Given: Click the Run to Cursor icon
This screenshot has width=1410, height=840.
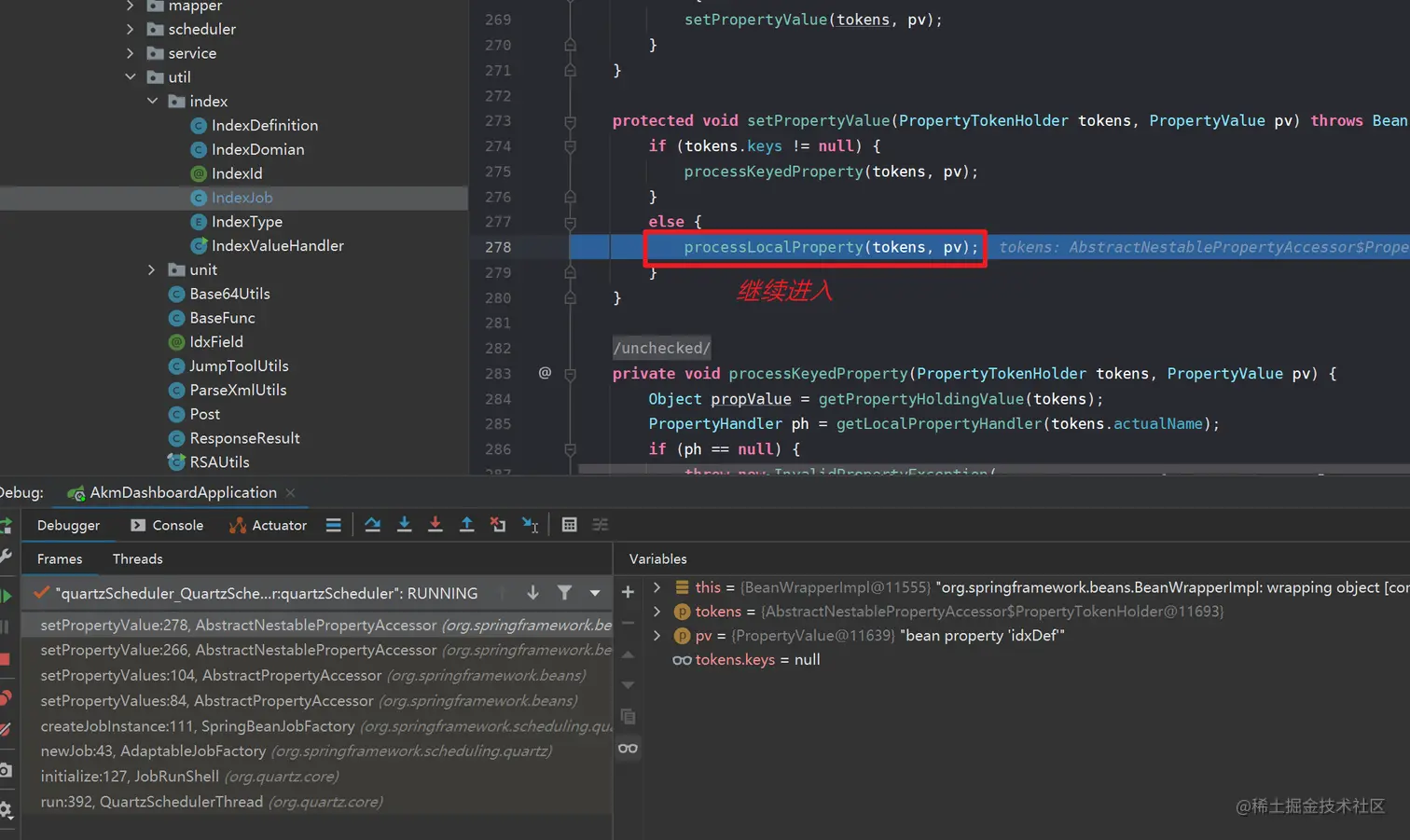Looking at the screenshot, I should (530, 525).
